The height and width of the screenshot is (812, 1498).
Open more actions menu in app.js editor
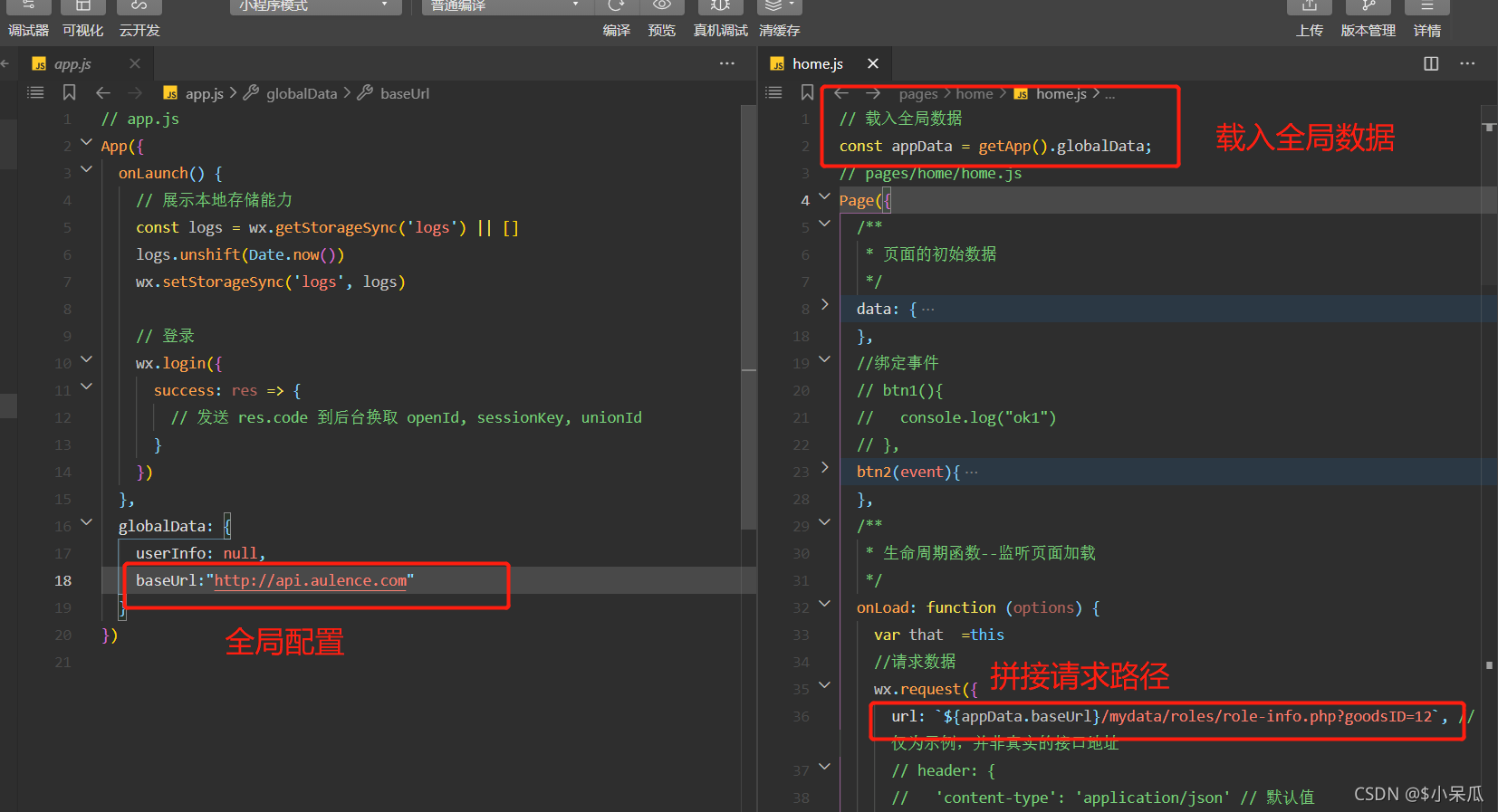727,63
